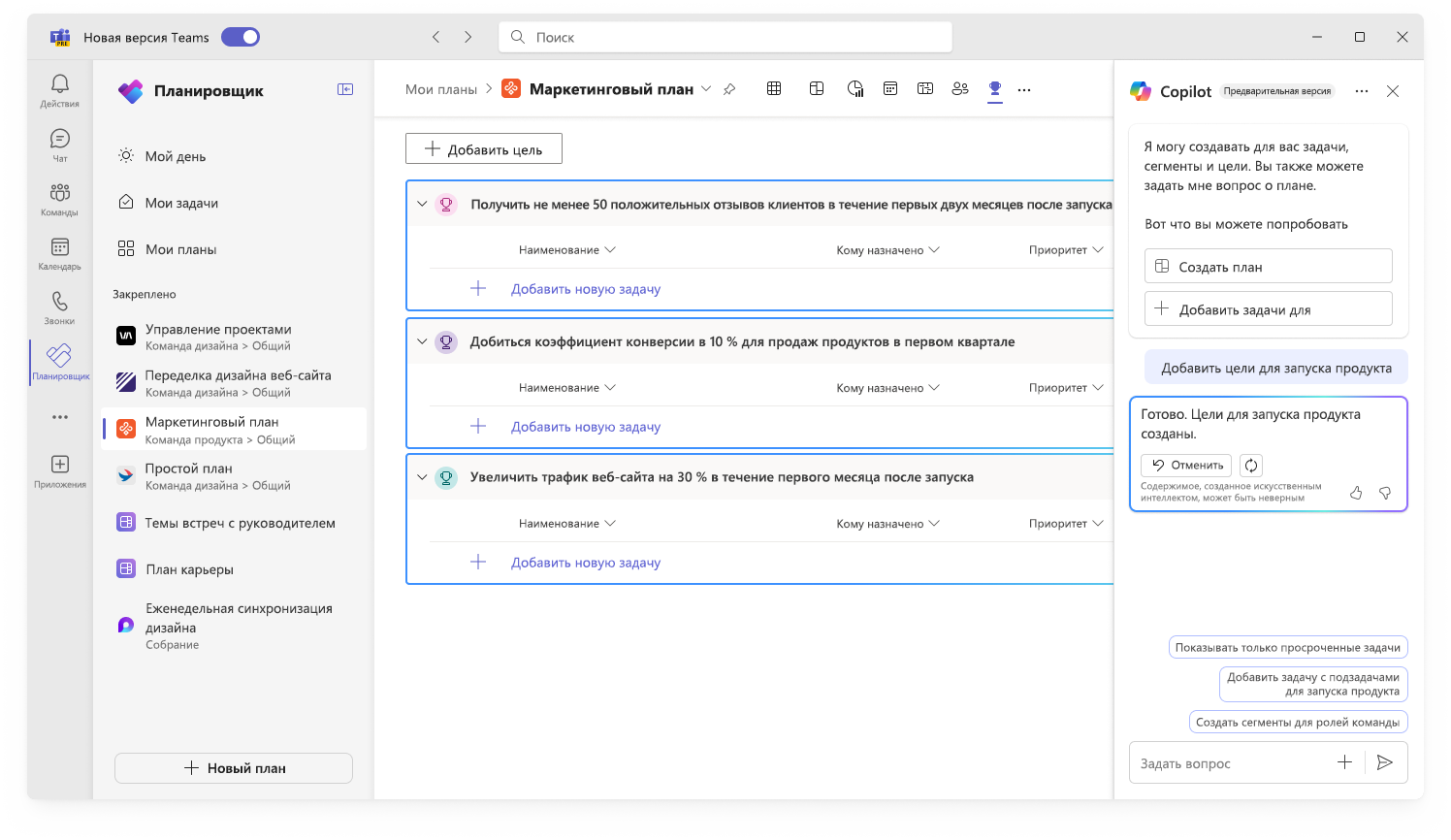Image resolution: width=1451 pixels, height=840 pixels.
Task: Click Отменить undo button
Action: pyautogui.click(x=1186, y=466)
